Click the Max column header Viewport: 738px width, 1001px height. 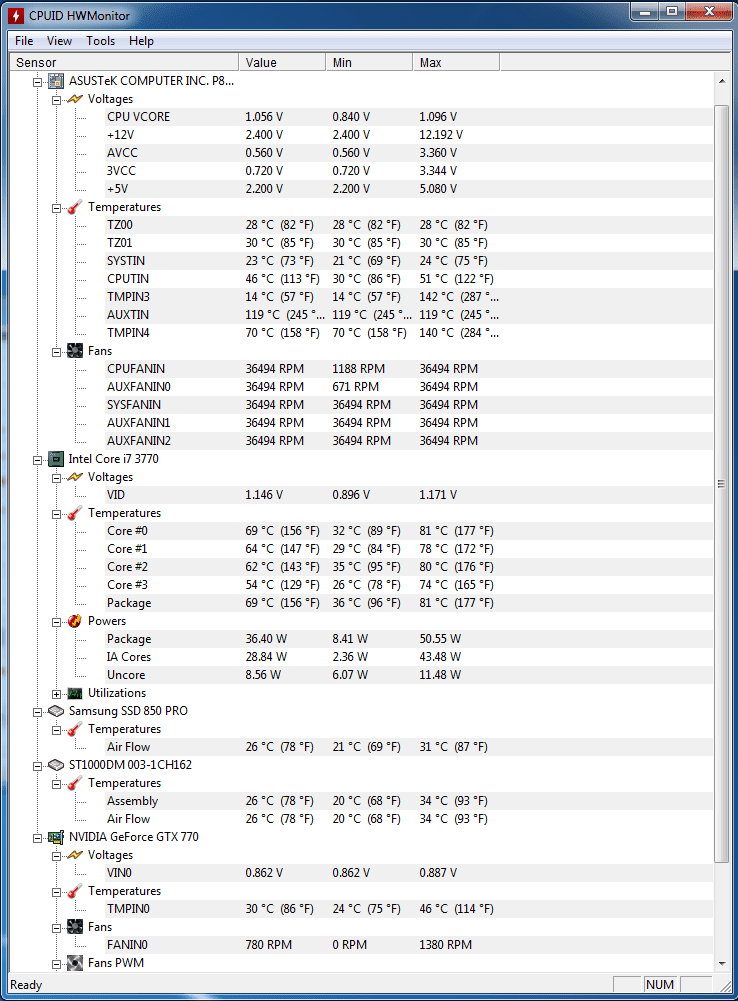click(x=456, y=62)
